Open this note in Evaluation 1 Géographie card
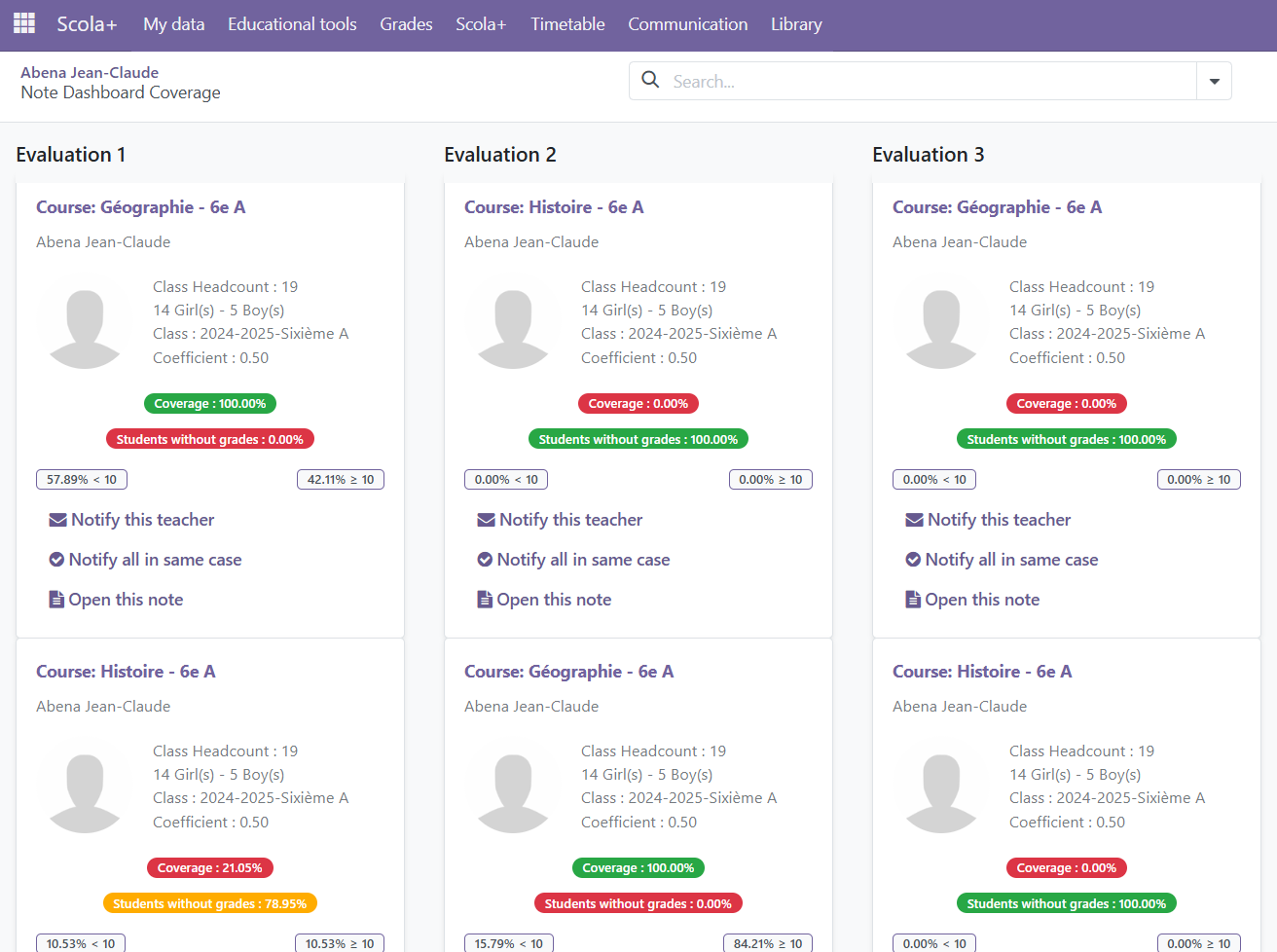The width and height of the screenshot is (1277, 952). pos(116,600)
